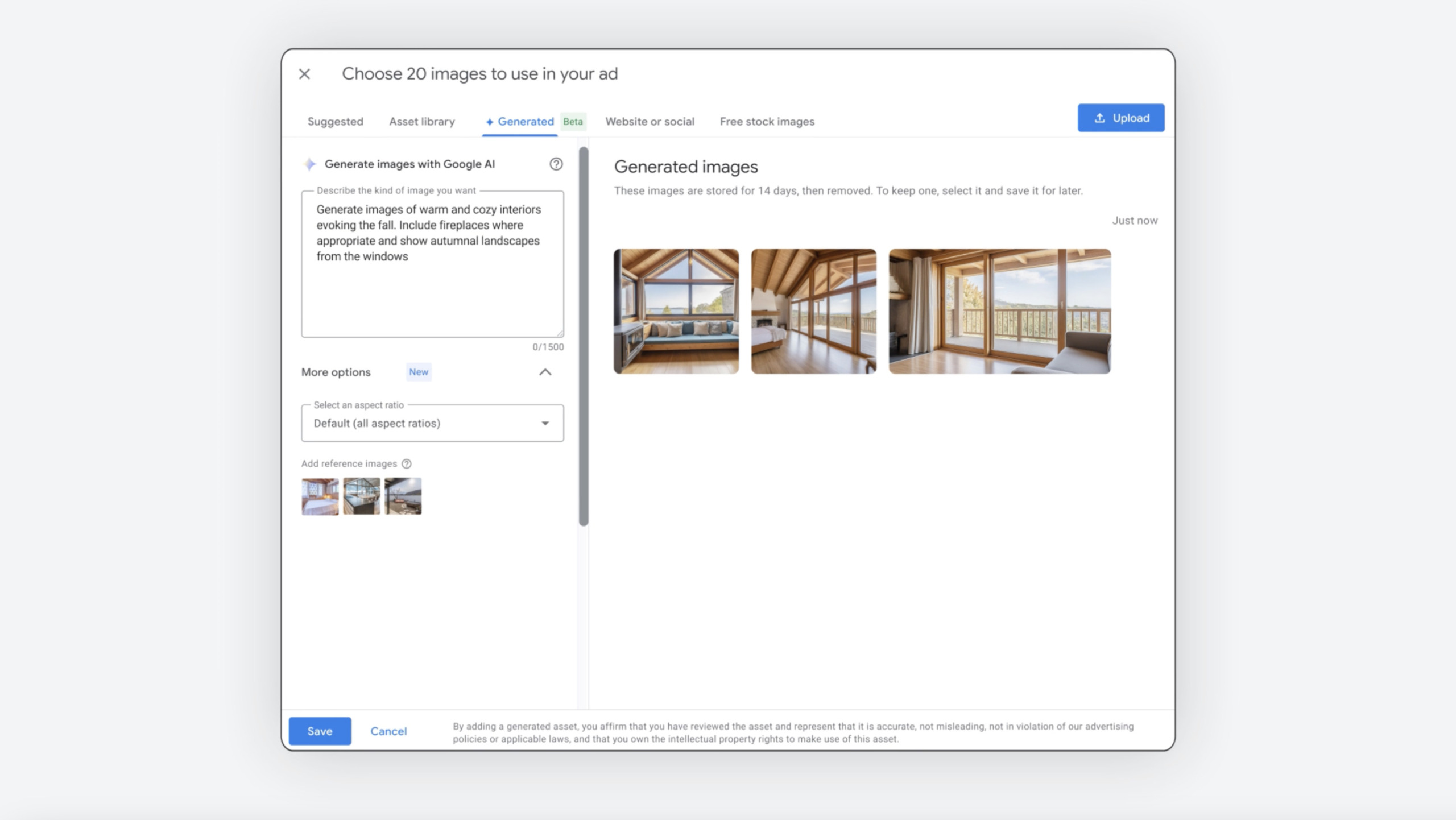Screen dimensions: 1456x820
Task: Select the Generated tab
Action: point(519,121)
